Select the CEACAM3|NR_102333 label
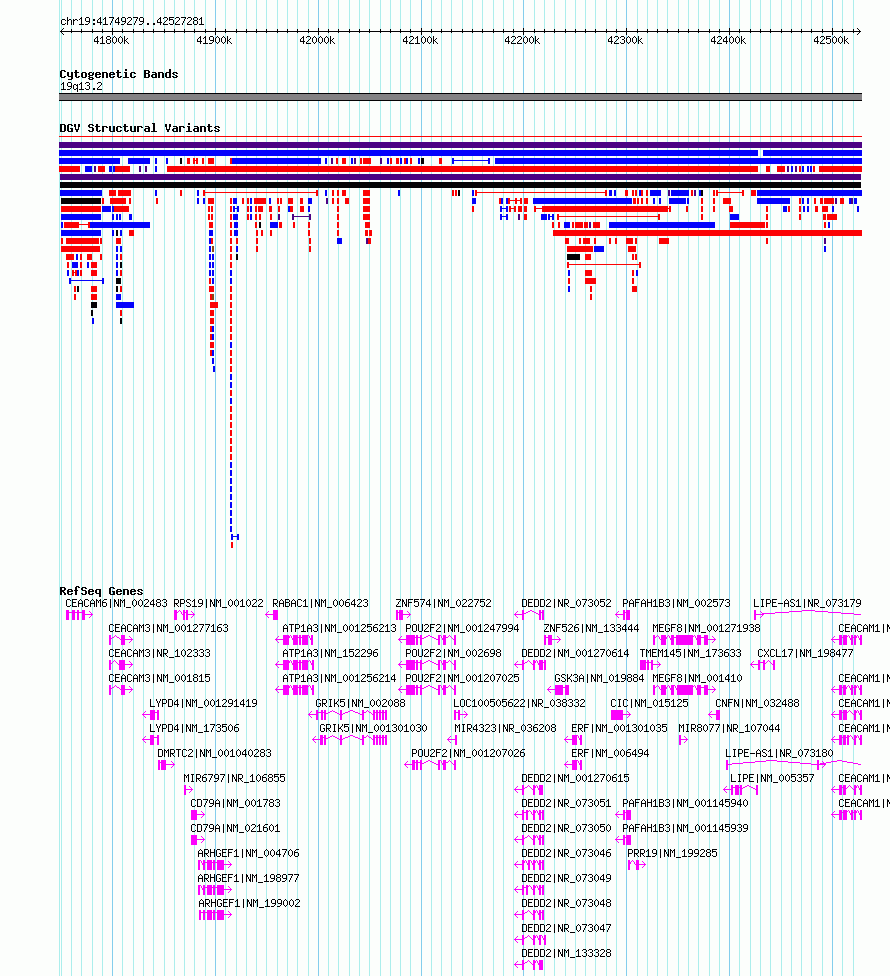Viewport: 890px width, 976px height. click(x=159, y=653)
